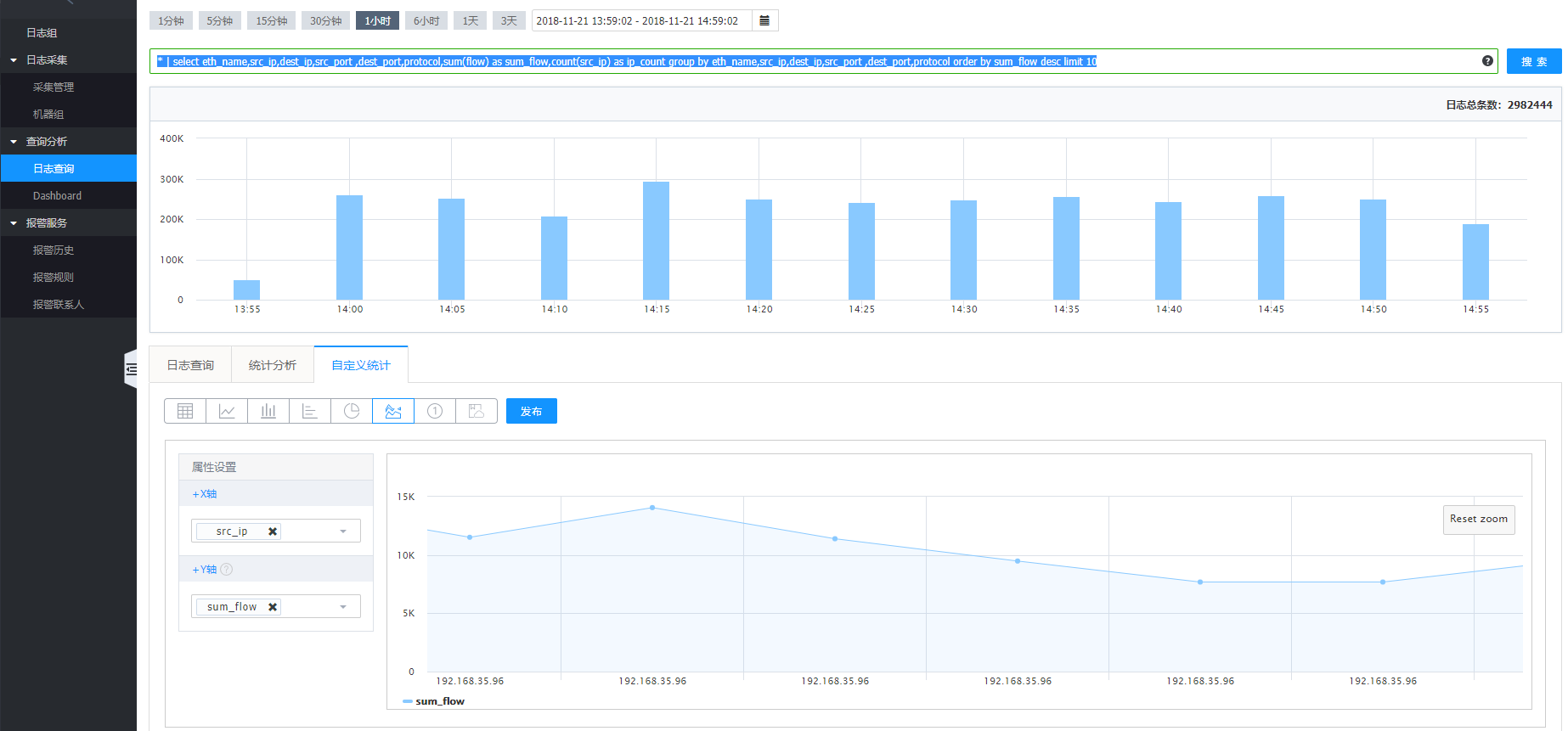The height and width of the screenshot is (731, 1568).
Task: Set time range to 1小时
Action: coord(377,20)
